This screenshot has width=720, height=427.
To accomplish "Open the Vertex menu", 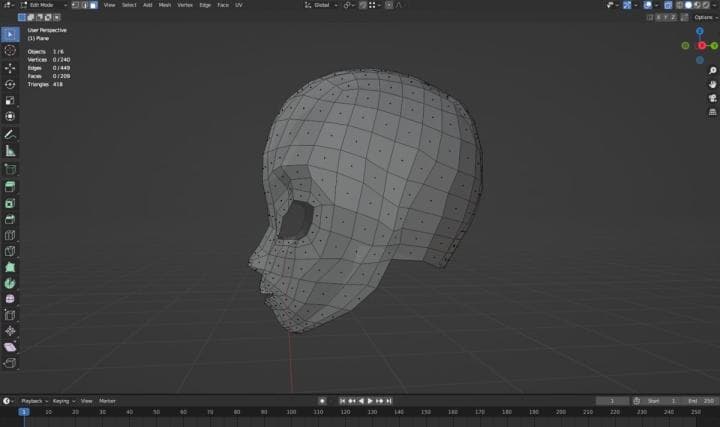I will tap(185, 5).
